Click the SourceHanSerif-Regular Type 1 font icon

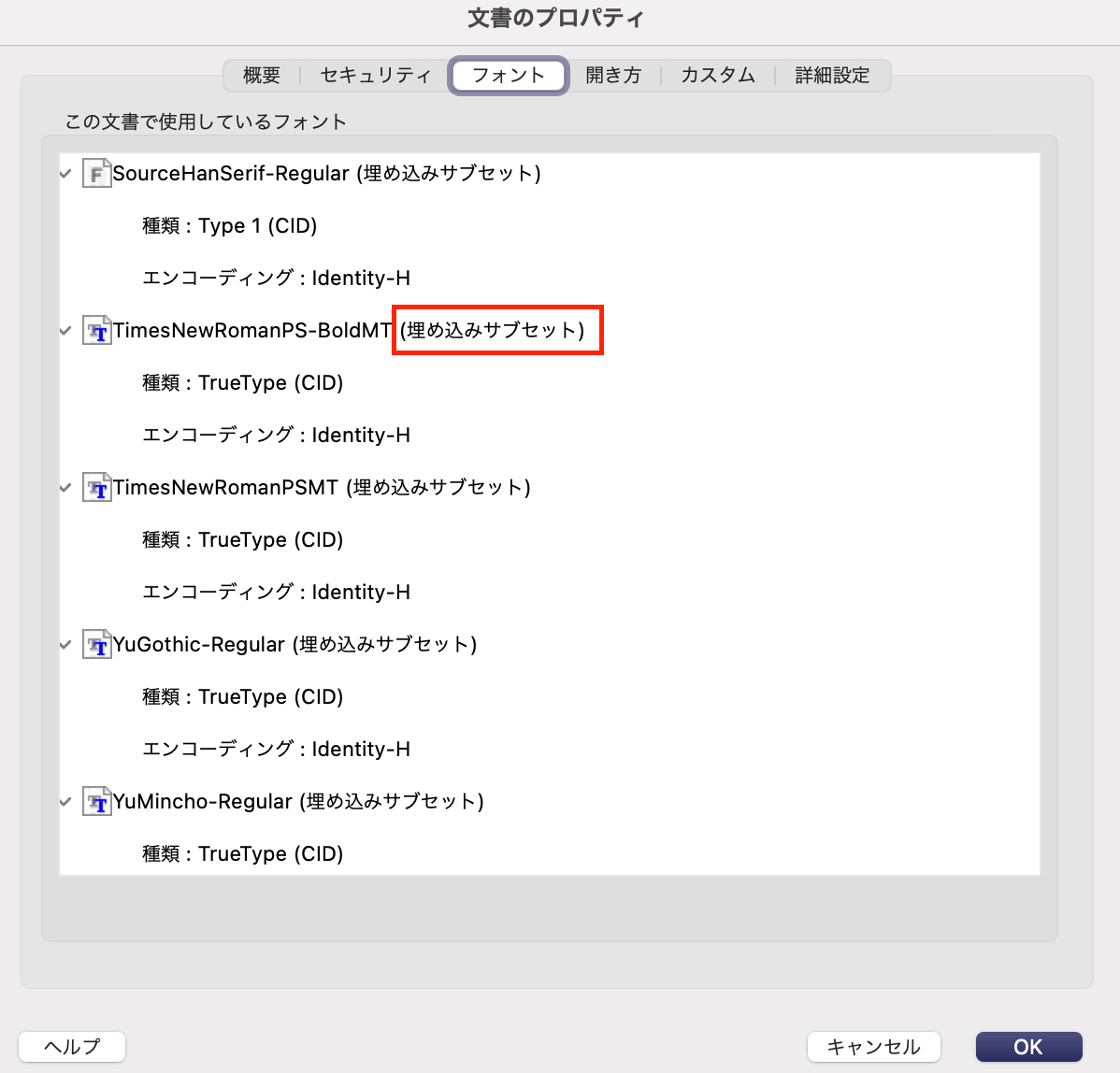click(96, 174)
